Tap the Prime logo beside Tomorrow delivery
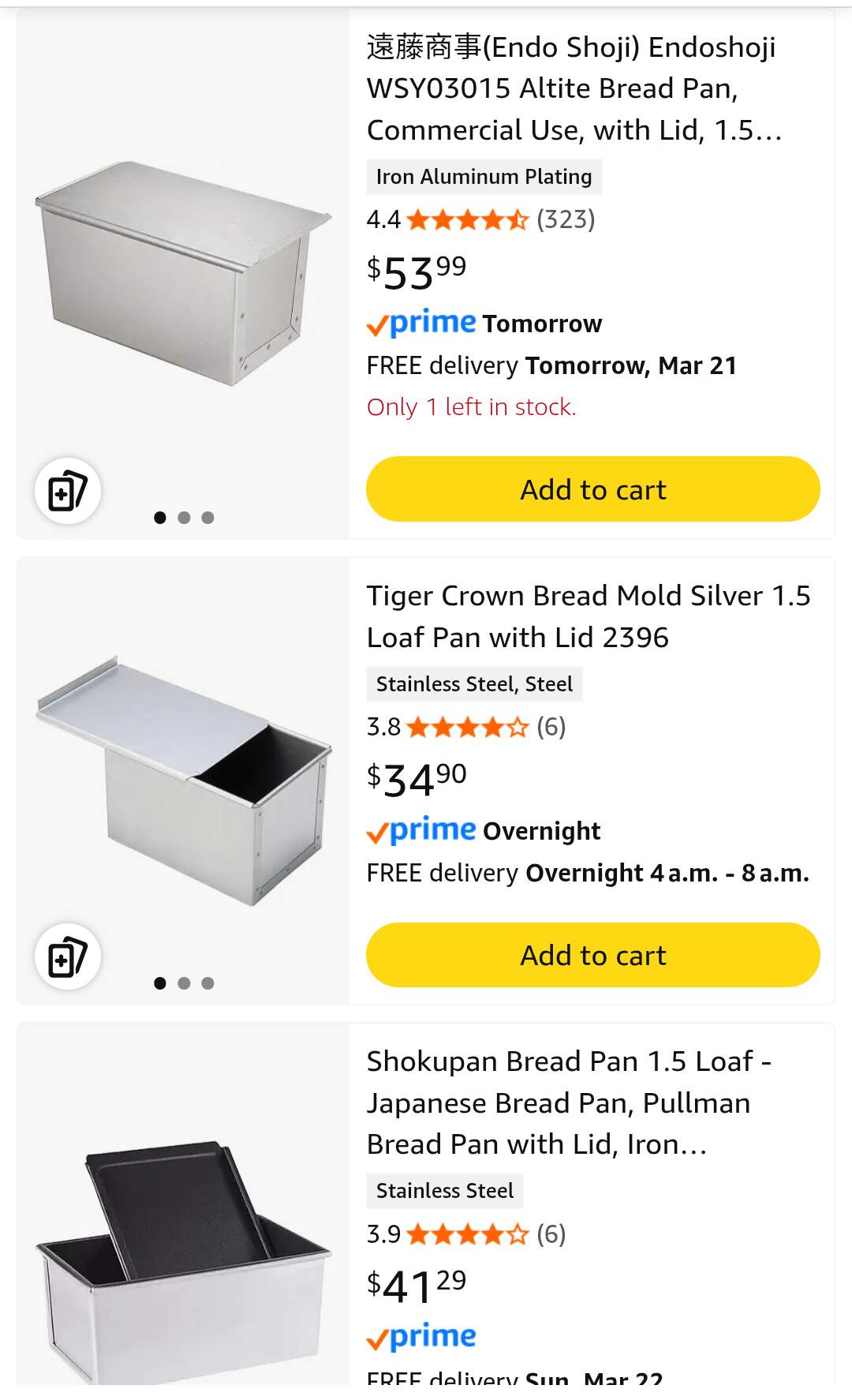The width and height of the screenshot is (852, 1400). 422,324
